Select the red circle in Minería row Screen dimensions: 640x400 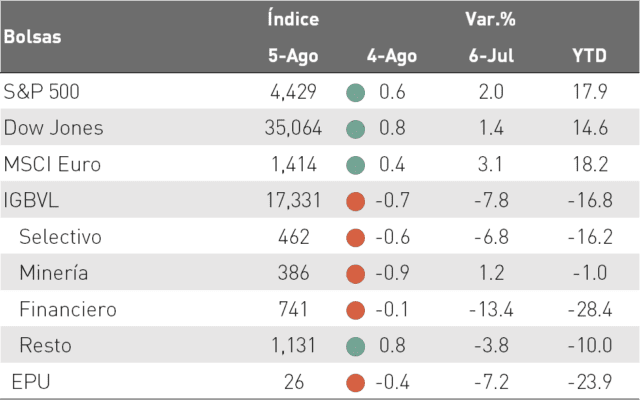(356, 274)
